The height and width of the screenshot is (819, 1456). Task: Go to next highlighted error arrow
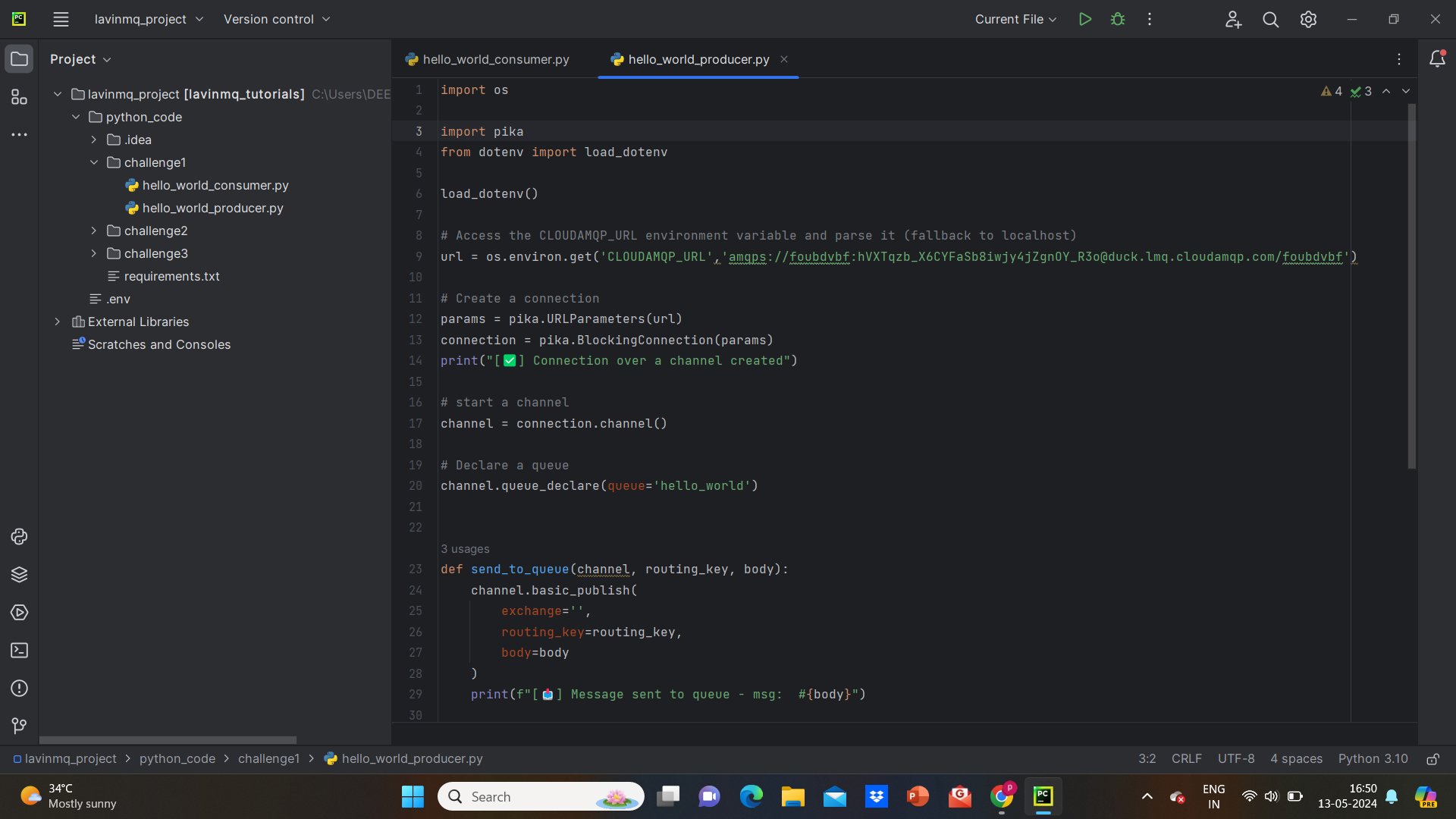(x=1406, y=91)
